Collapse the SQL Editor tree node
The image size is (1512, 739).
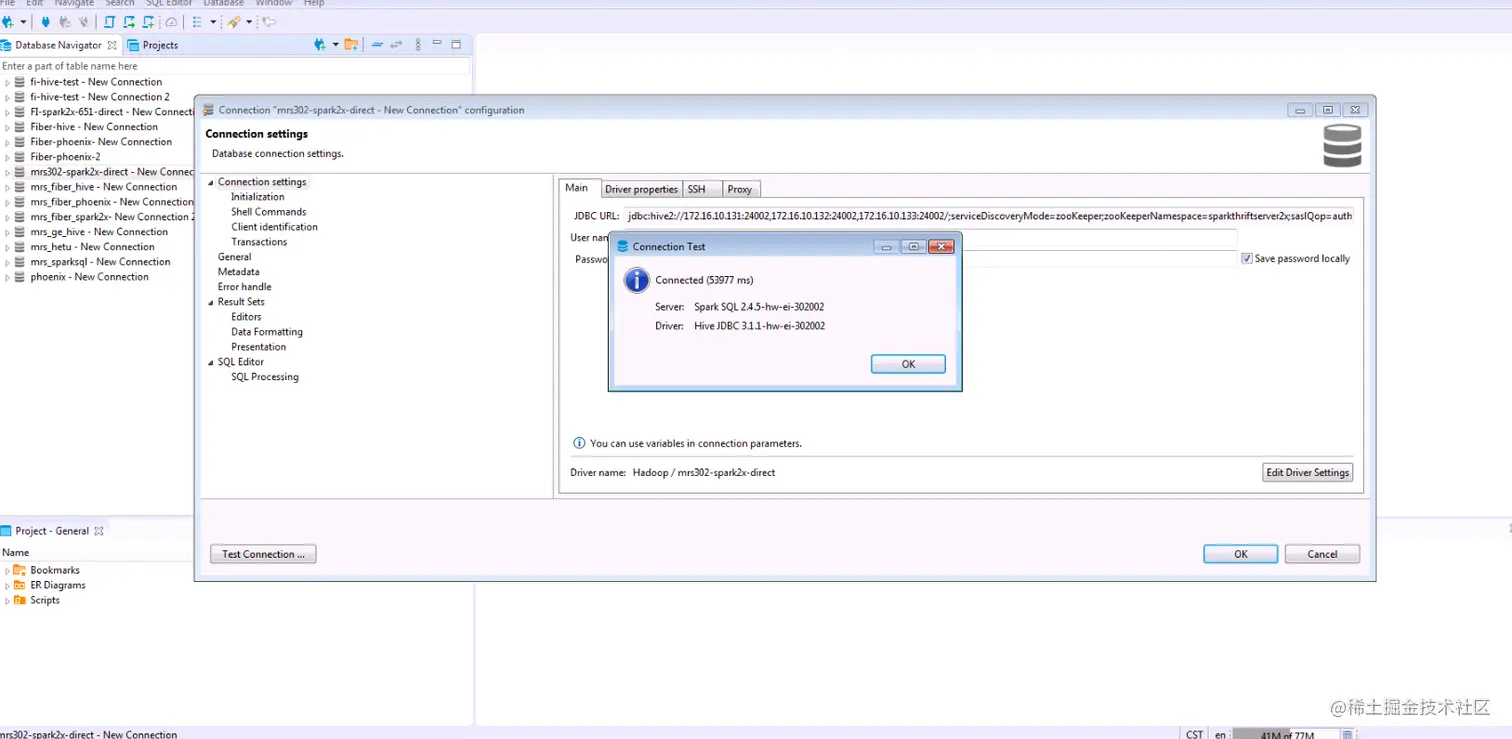211,362
